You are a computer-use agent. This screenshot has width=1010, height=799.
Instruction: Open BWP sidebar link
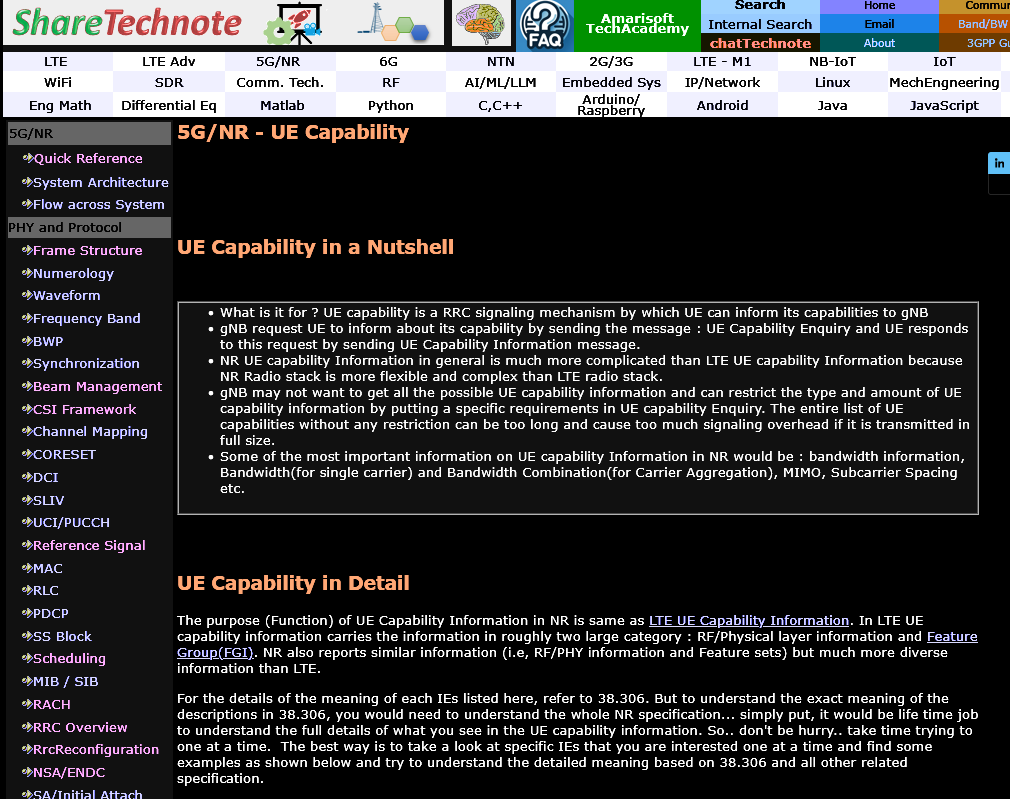click(x=48, y=342)
